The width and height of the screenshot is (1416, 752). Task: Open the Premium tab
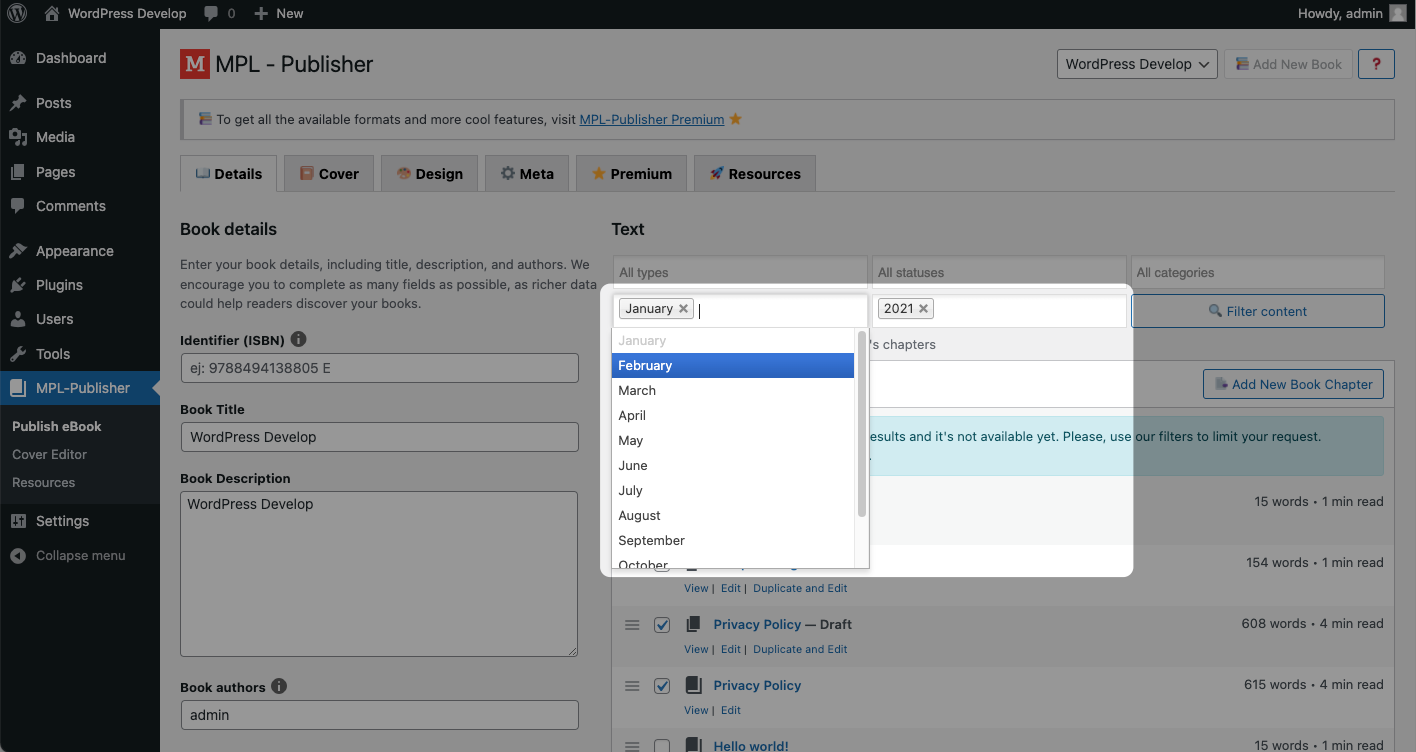coord(631,173)
